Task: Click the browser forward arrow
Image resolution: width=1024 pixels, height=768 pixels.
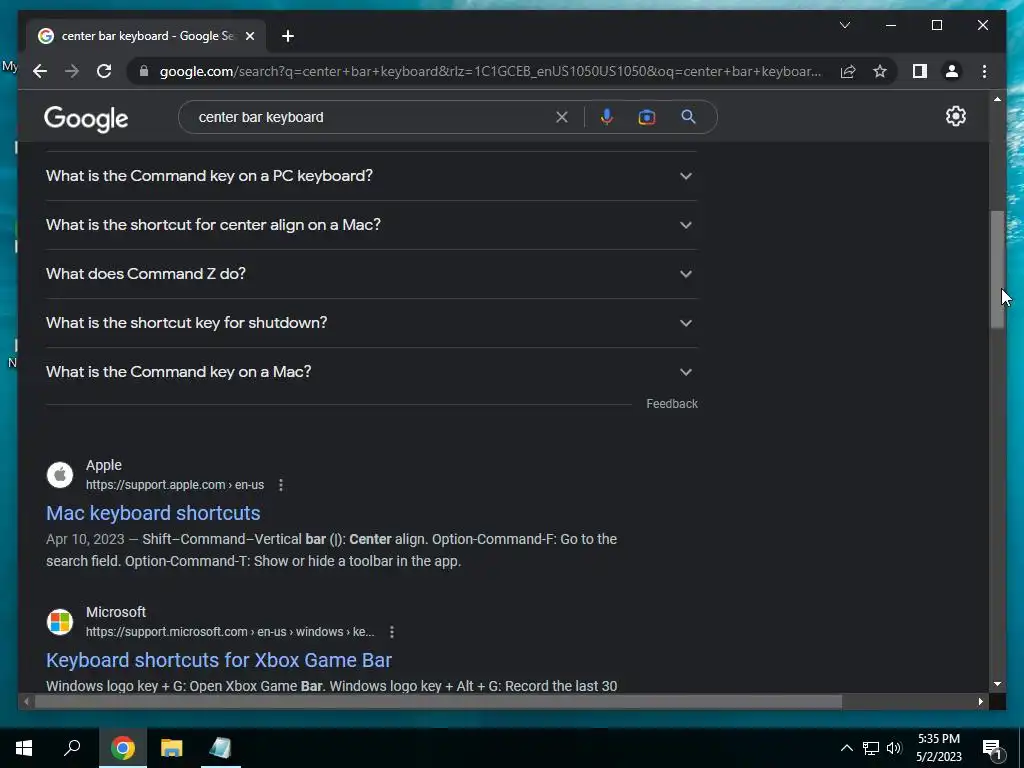Action: [72, 71]
